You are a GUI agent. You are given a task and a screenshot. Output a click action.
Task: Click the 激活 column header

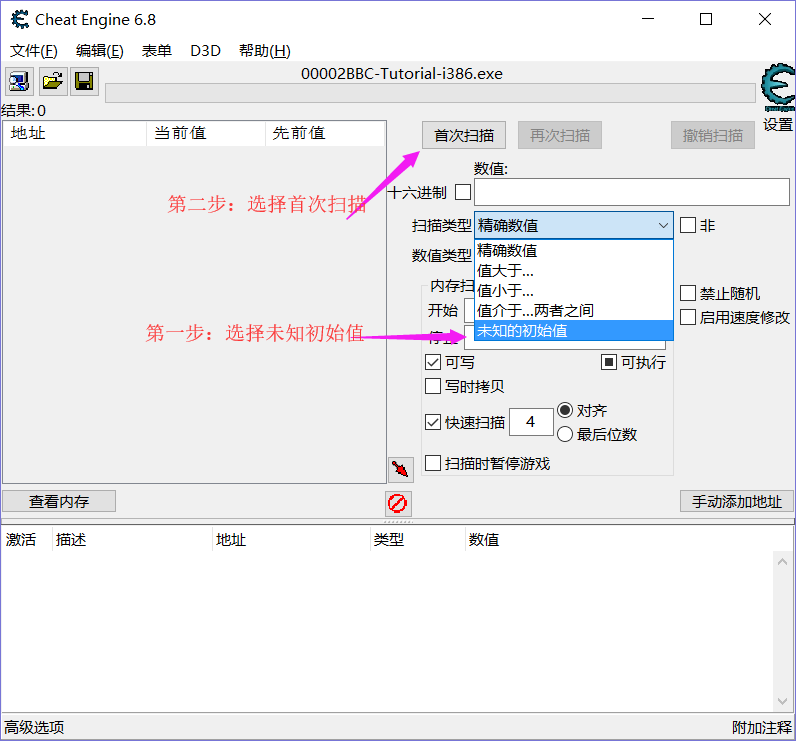point(26,539)
